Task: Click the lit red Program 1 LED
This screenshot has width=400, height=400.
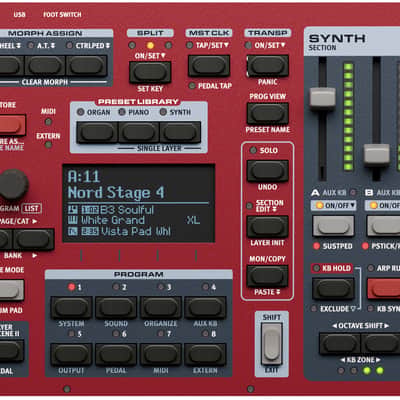Action: pyautogui.click(x=71, y=287)
